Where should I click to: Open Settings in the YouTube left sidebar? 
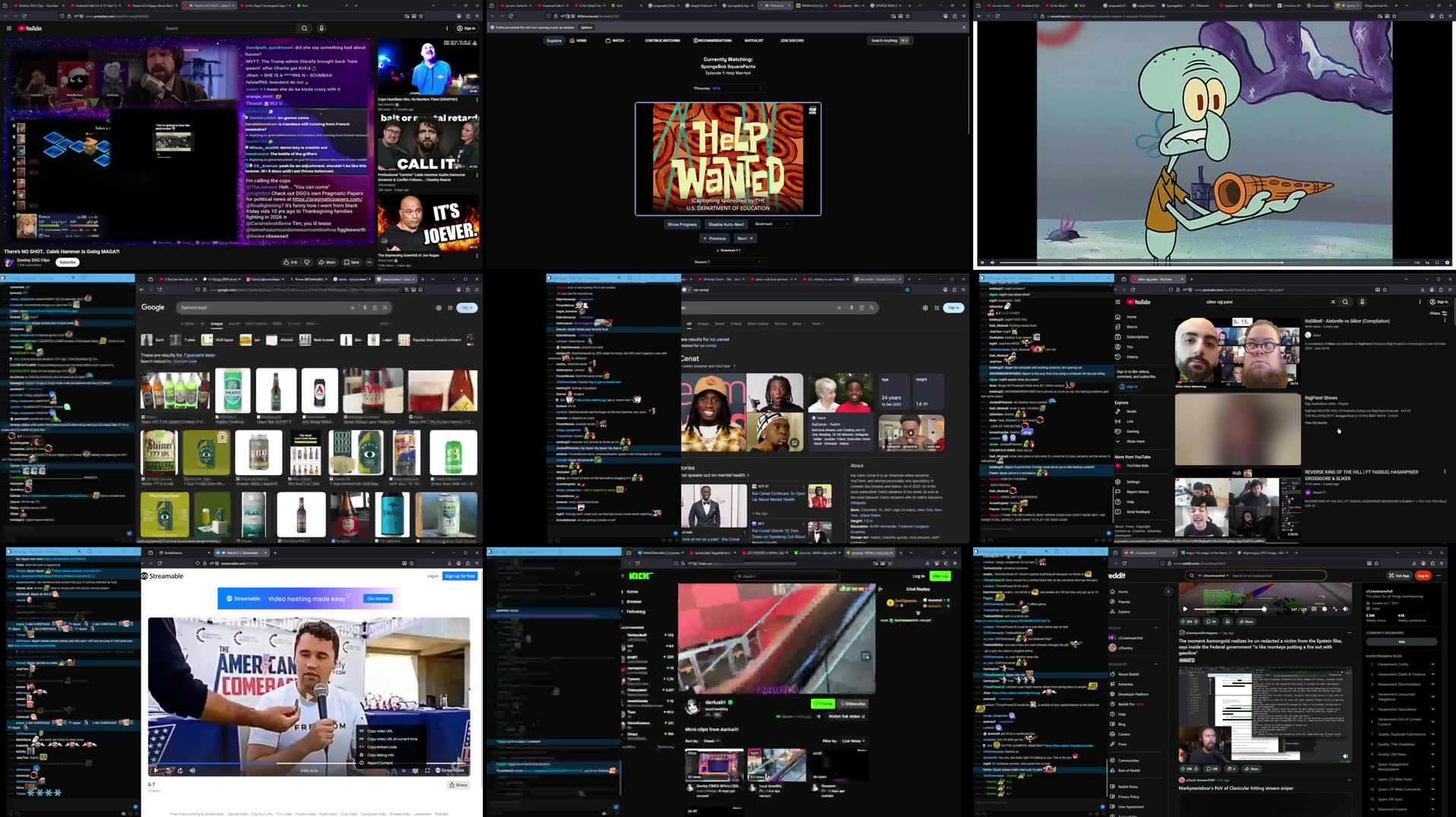tap(1132, 482)
